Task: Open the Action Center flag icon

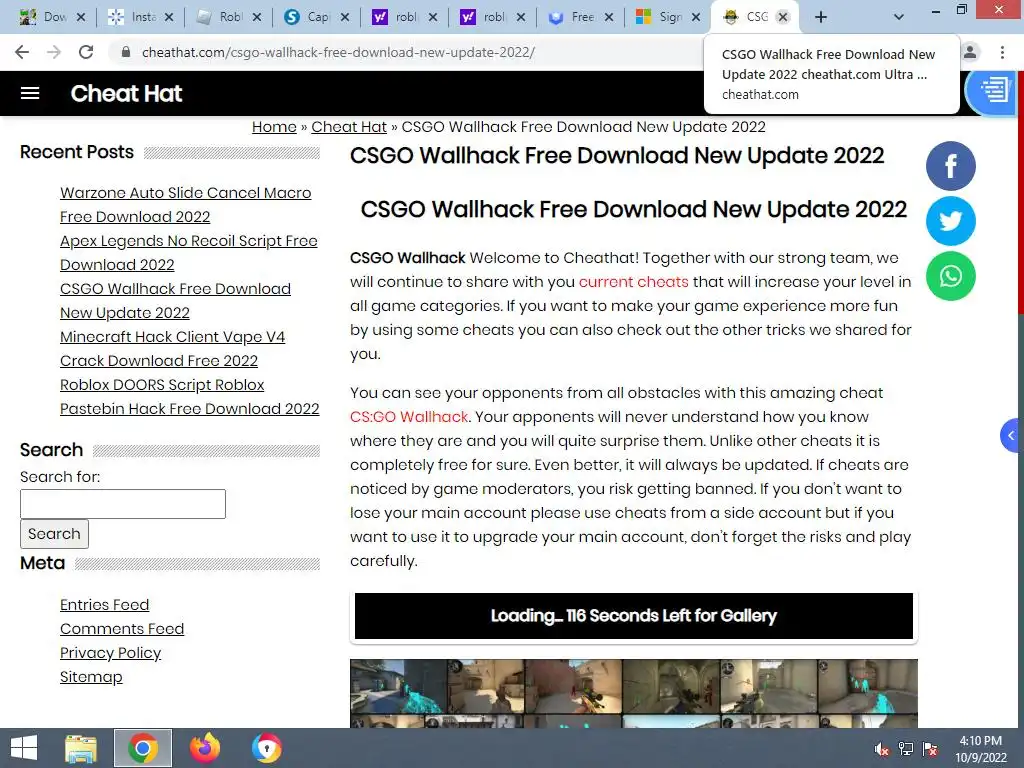Action: pos(930,749)
